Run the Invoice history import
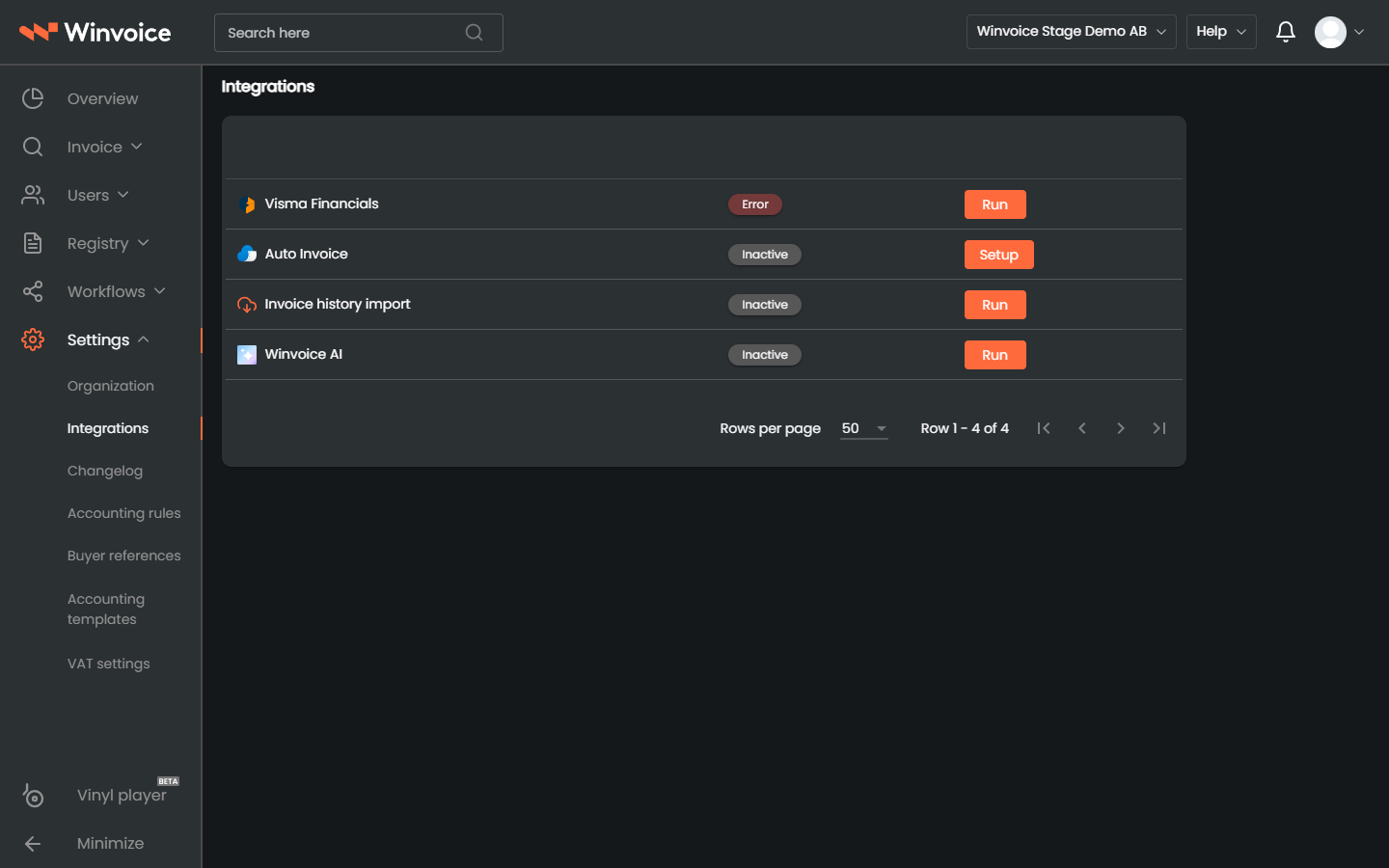 coord(995,305)
